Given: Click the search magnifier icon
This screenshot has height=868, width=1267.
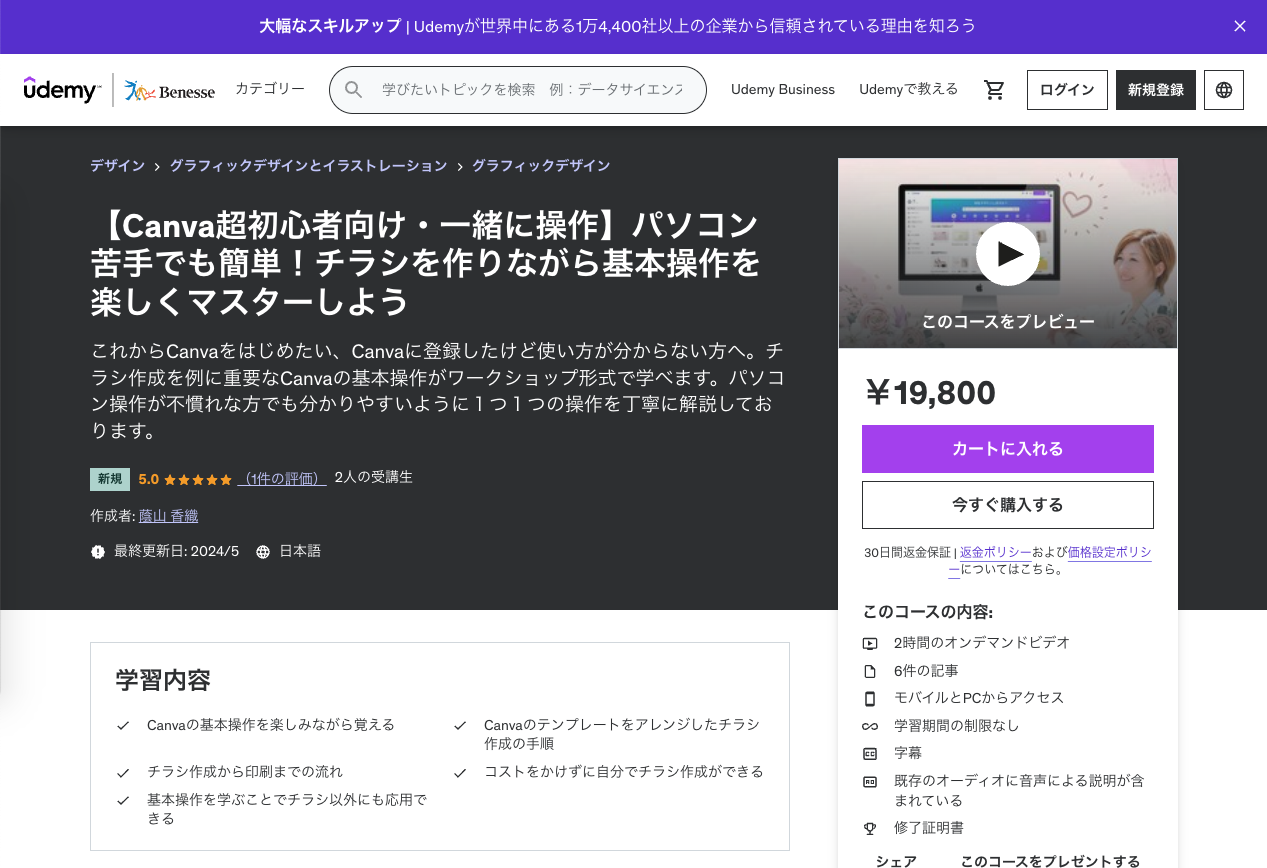Looking at the screenshot, I should 353,89.
